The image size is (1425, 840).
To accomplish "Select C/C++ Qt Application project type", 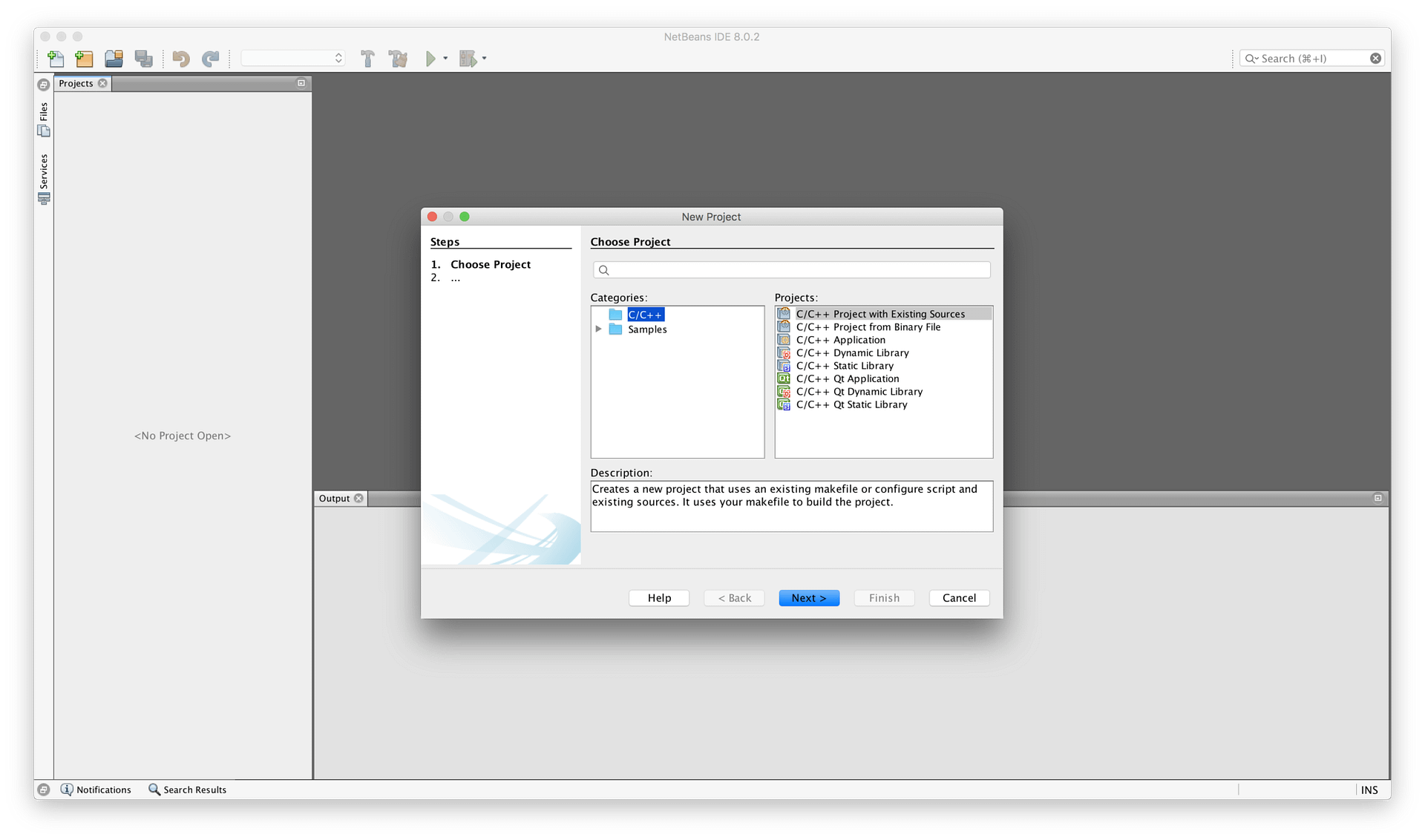I will pos(848,378).
